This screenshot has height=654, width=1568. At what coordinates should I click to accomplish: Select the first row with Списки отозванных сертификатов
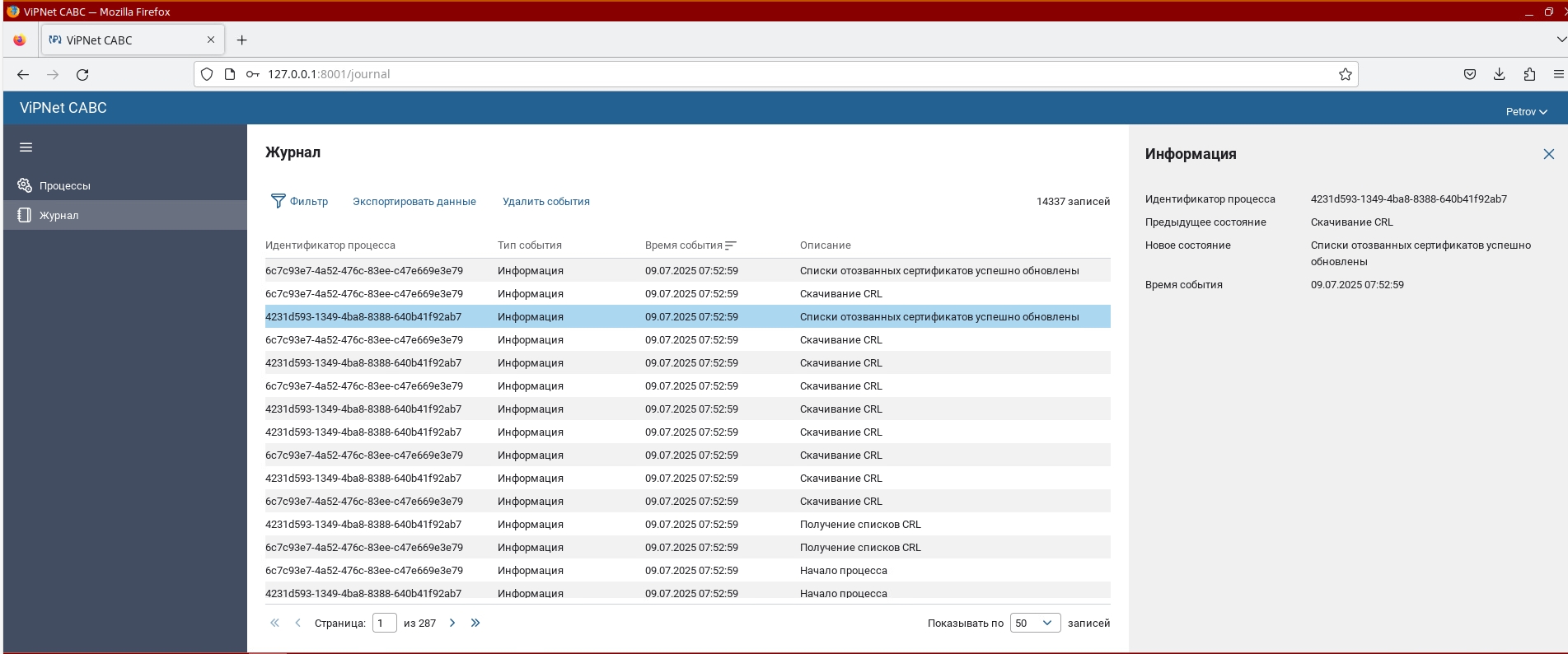coord(687,270)
